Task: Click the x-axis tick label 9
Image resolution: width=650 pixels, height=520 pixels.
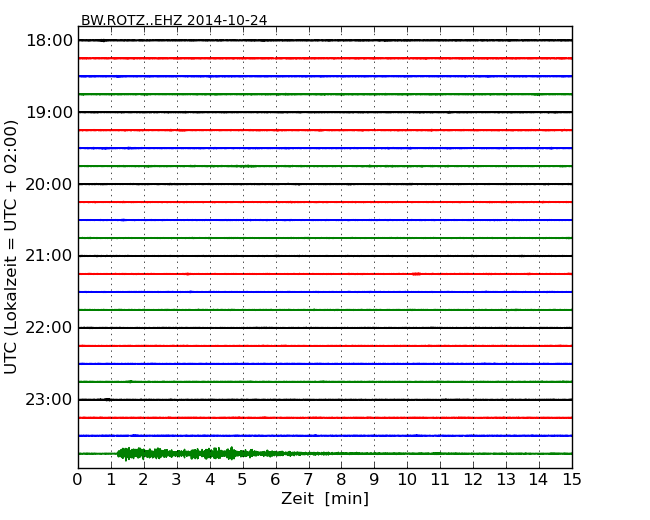Action: [374, 480]
